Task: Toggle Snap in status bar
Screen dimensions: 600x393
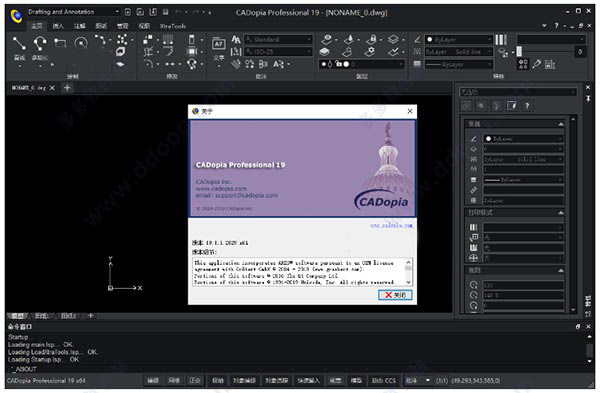Action: [153, 380]
